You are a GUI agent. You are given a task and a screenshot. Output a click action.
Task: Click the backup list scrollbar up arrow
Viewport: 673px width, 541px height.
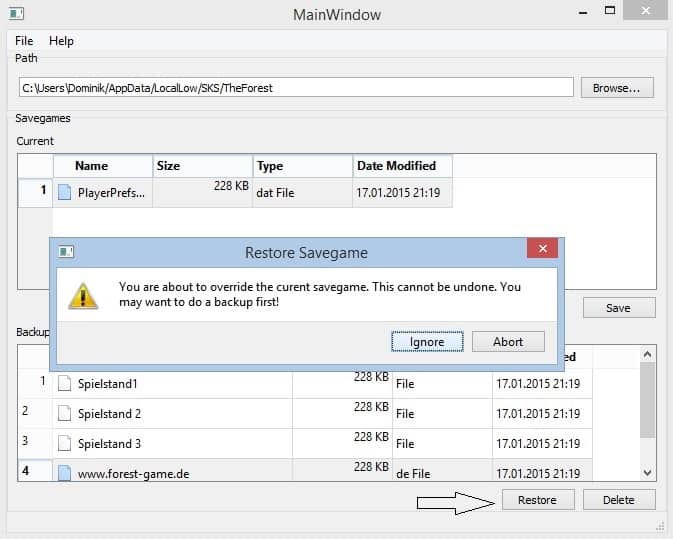pos(647,354)
